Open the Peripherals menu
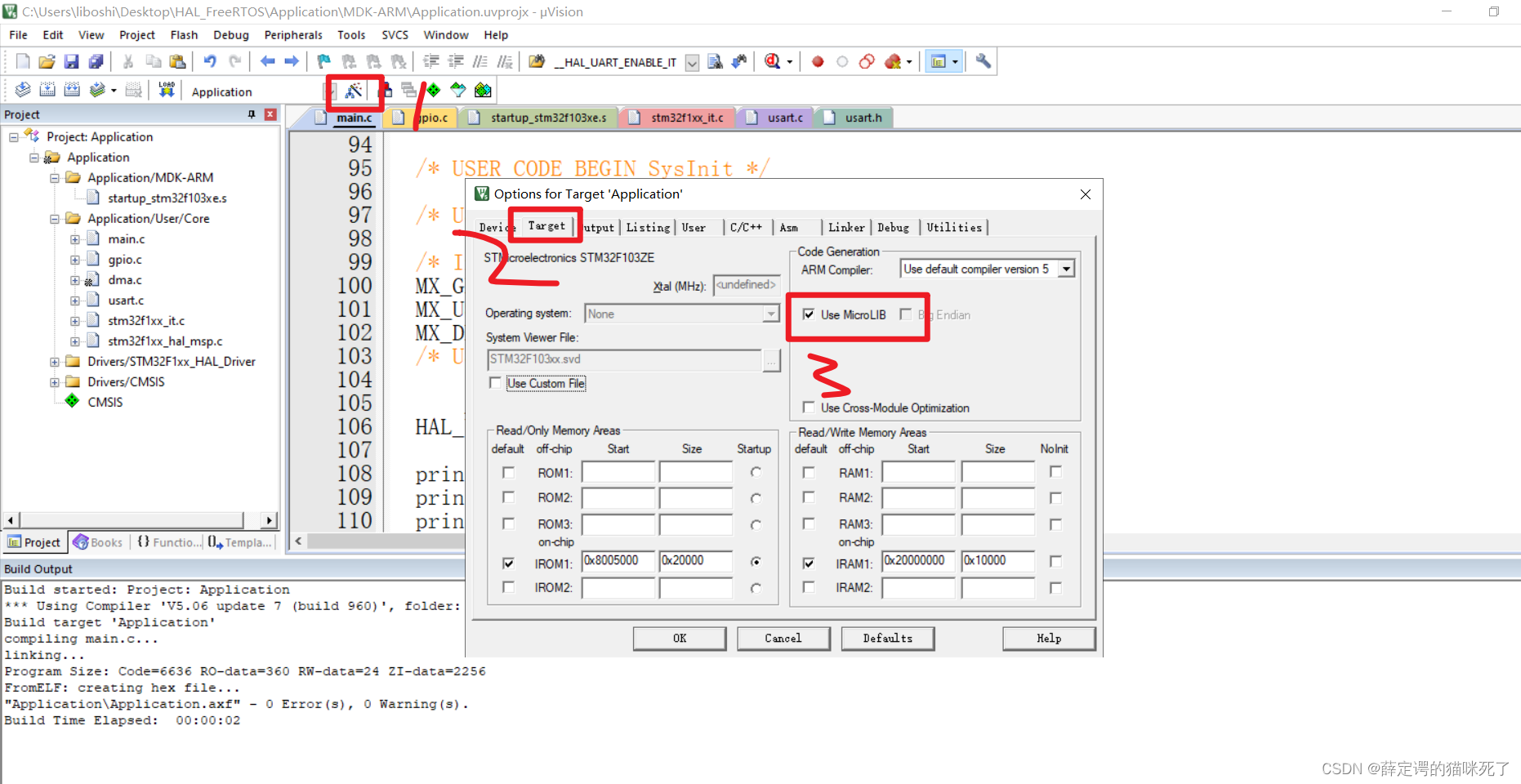This screenshot has height=784, width=1521. 292,34
